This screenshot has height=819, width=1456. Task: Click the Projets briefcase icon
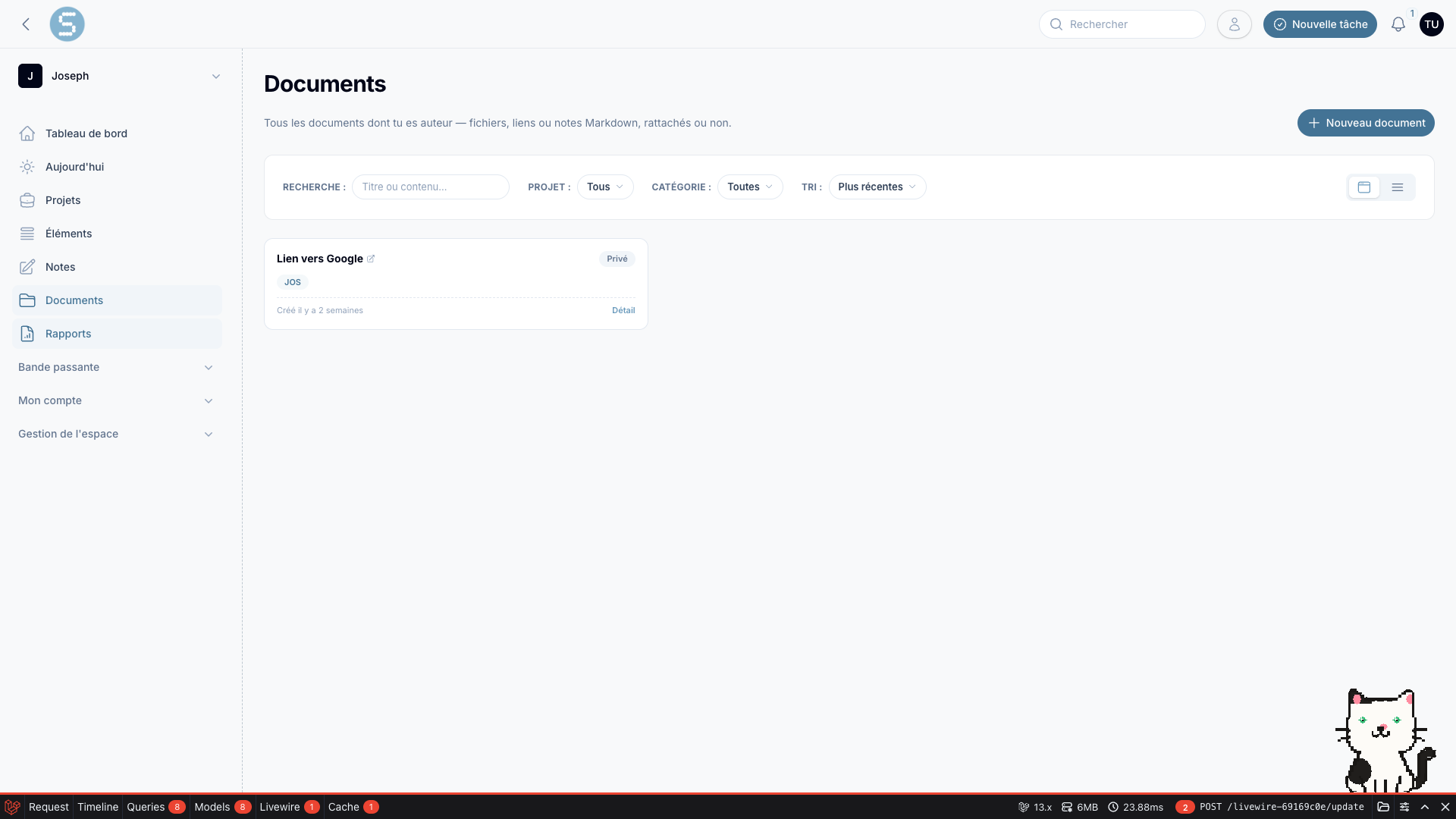[x=27, y=200]
